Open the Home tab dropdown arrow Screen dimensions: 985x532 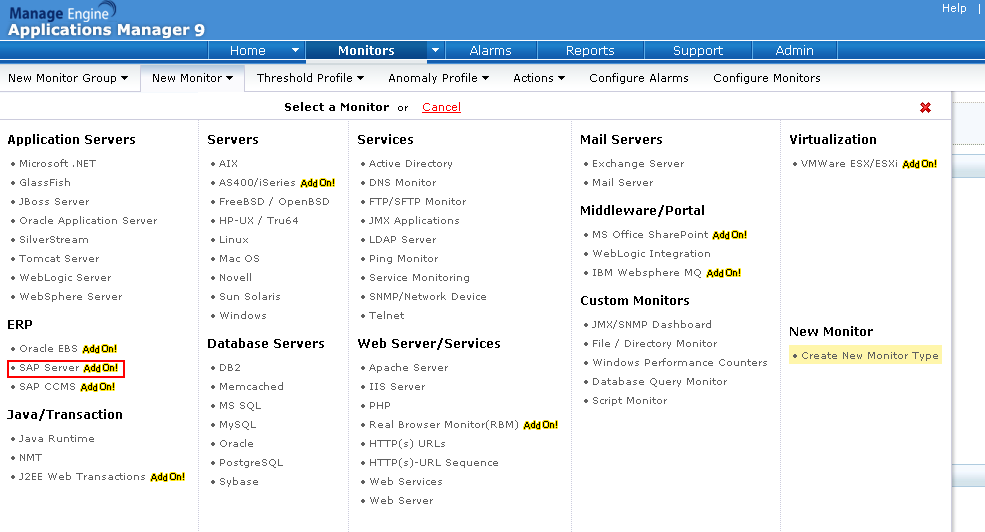(x=295, y=50)
